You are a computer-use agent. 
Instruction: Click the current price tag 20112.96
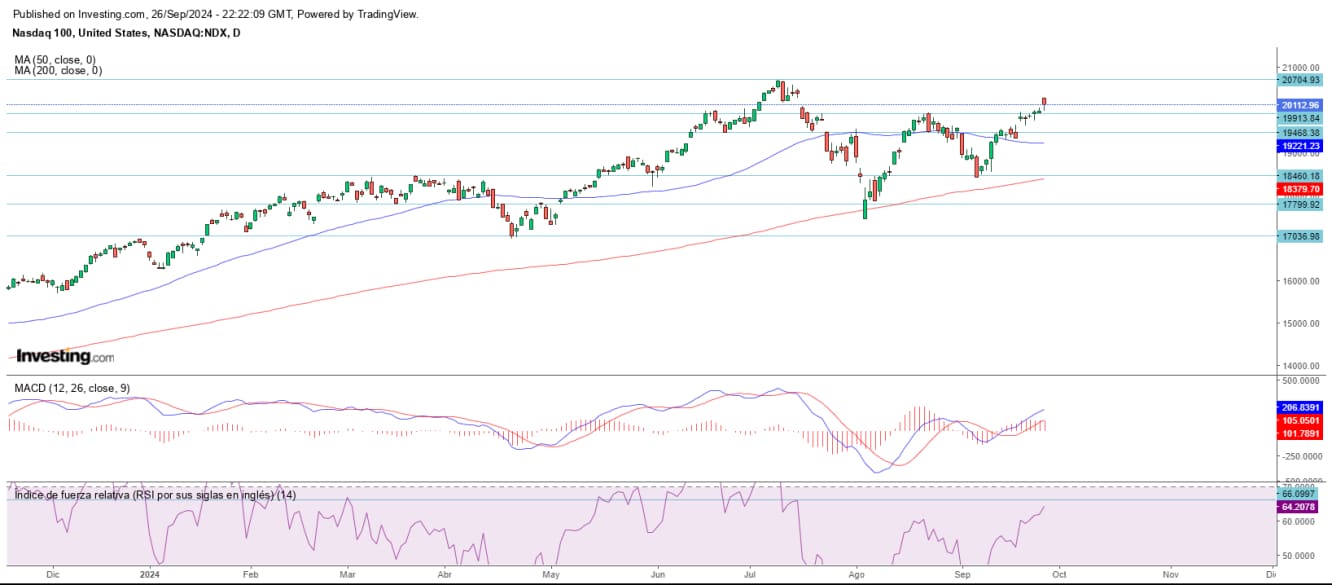point(1300,105)
